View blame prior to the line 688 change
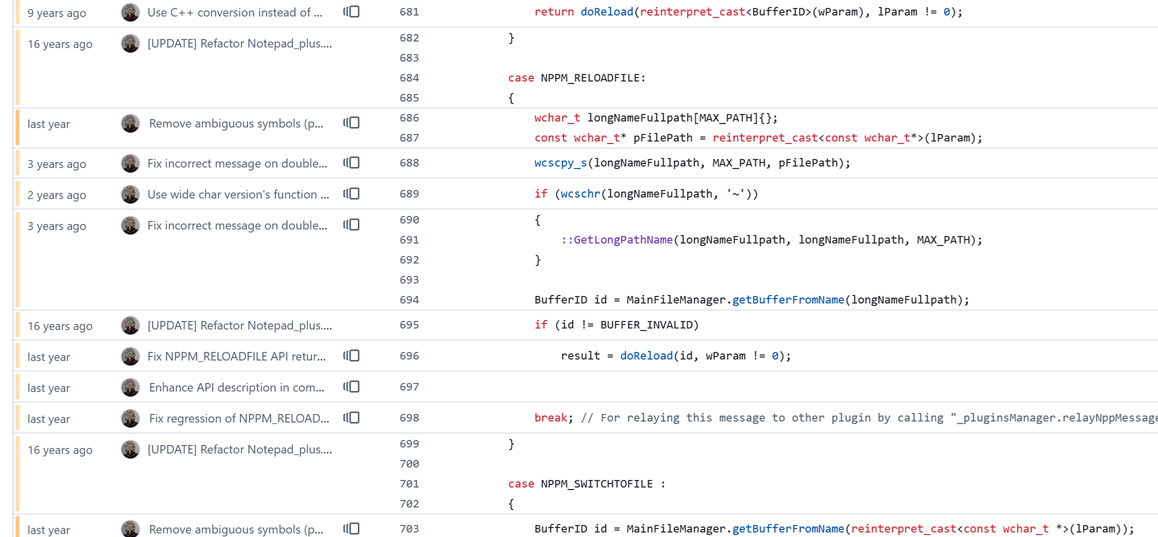The width and height of the screenshot is (1158, 537). point(352,163)
